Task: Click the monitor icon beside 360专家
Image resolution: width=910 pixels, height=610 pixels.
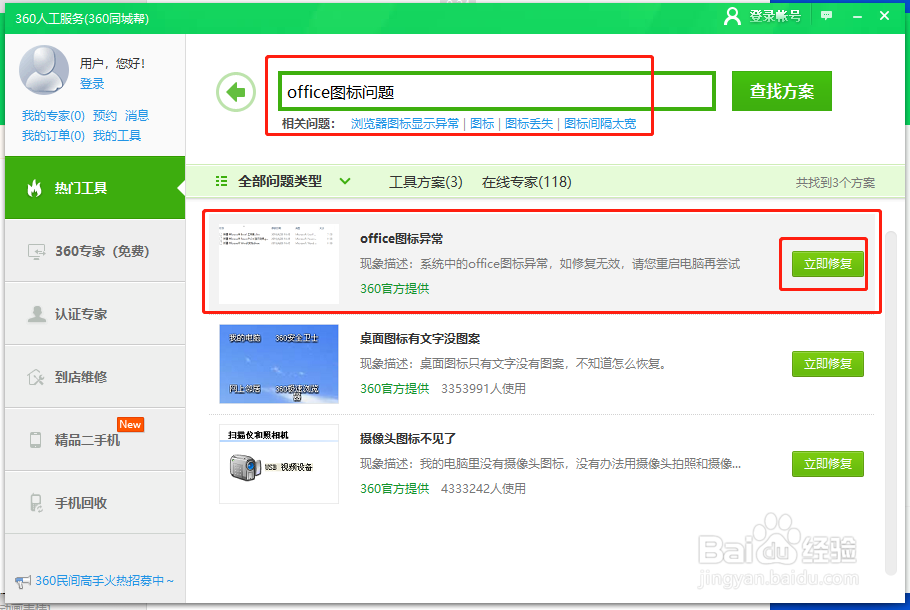Action: point(36,251)
